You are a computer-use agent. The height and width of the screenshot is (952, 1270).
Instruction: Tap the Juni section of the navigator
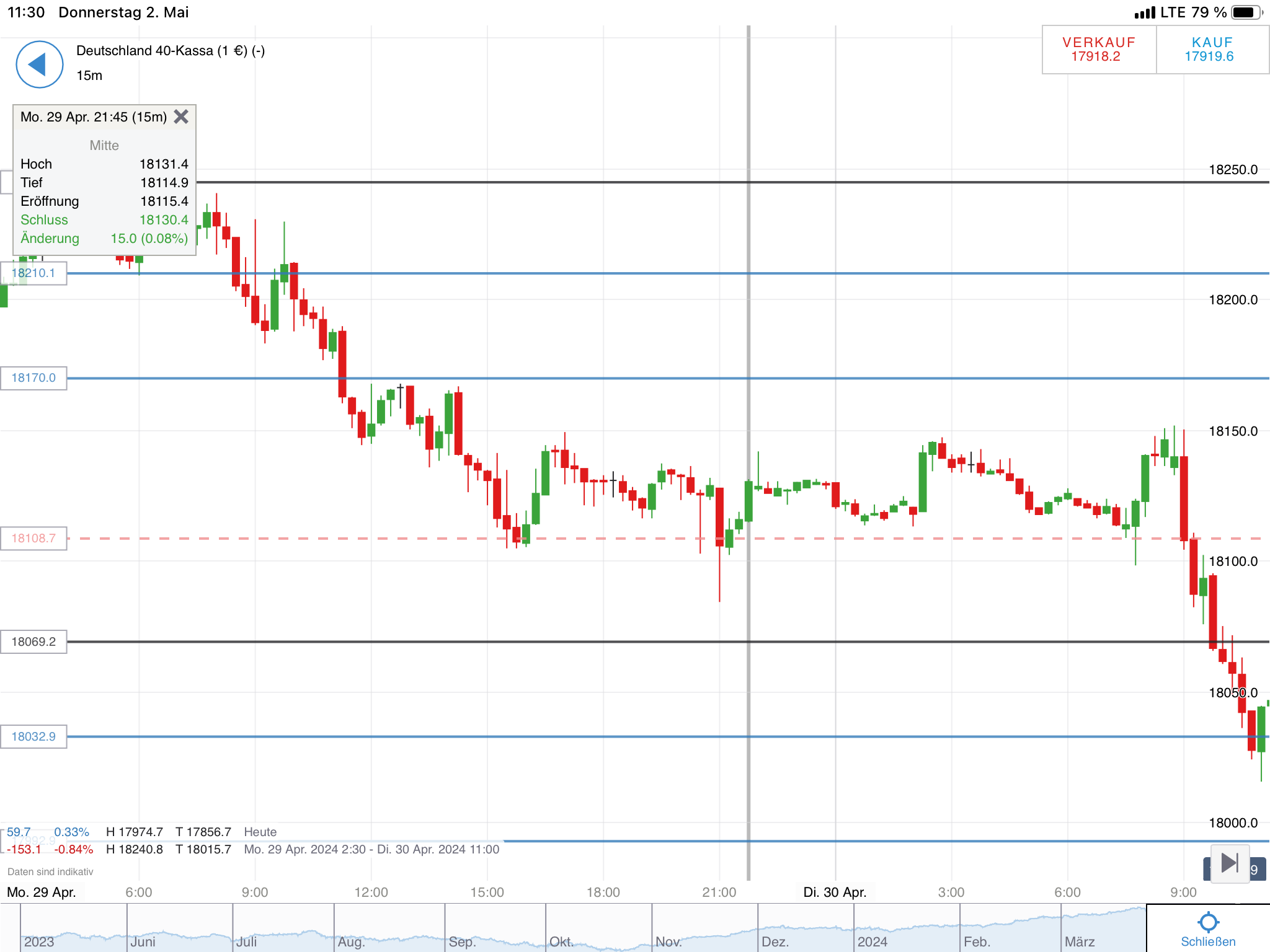coord(143,941)
